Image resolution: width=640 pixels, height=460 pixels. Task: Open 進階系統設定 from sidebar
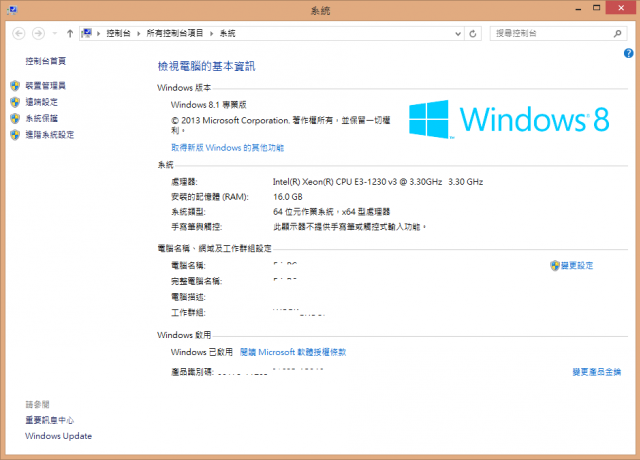point(50,135)
